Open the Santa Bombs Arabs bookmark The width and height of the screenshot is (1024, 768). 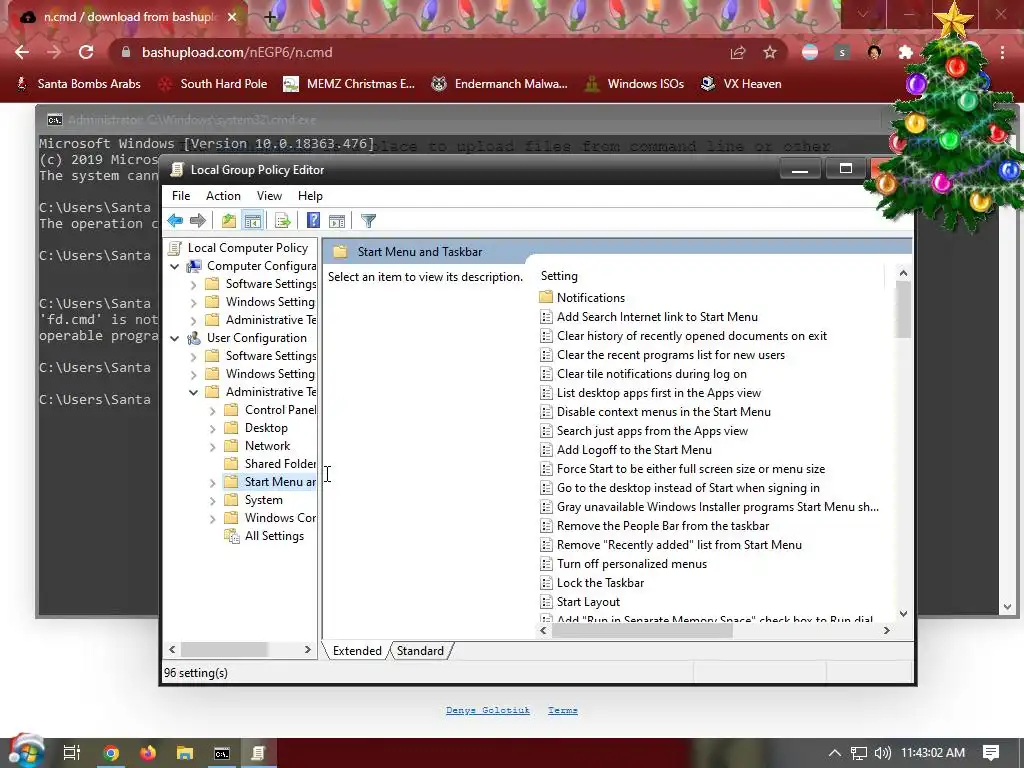click(79, 84)
